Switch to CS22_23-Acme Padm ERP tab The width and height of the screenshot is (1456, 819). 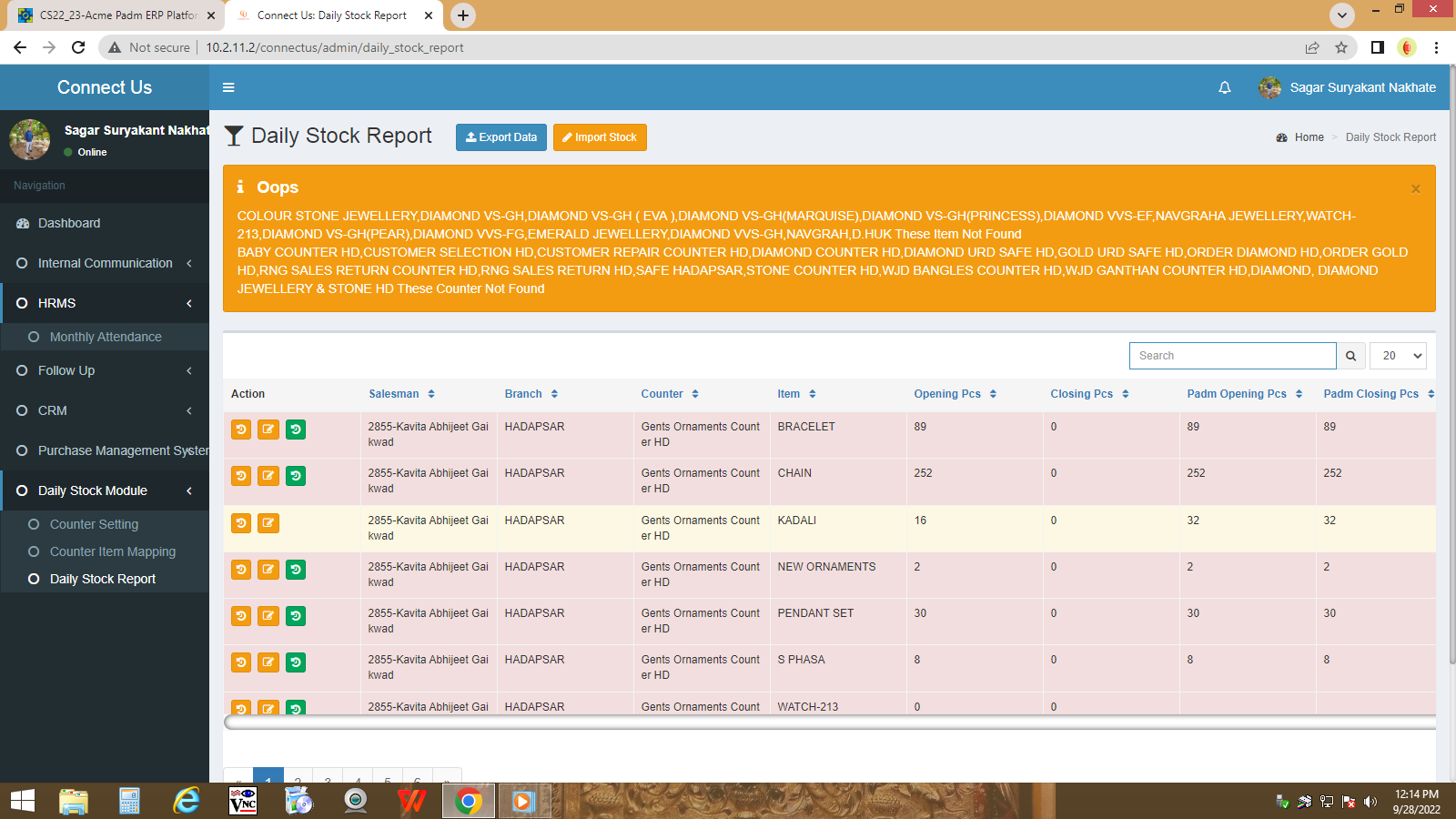click(x=117, y=15)
